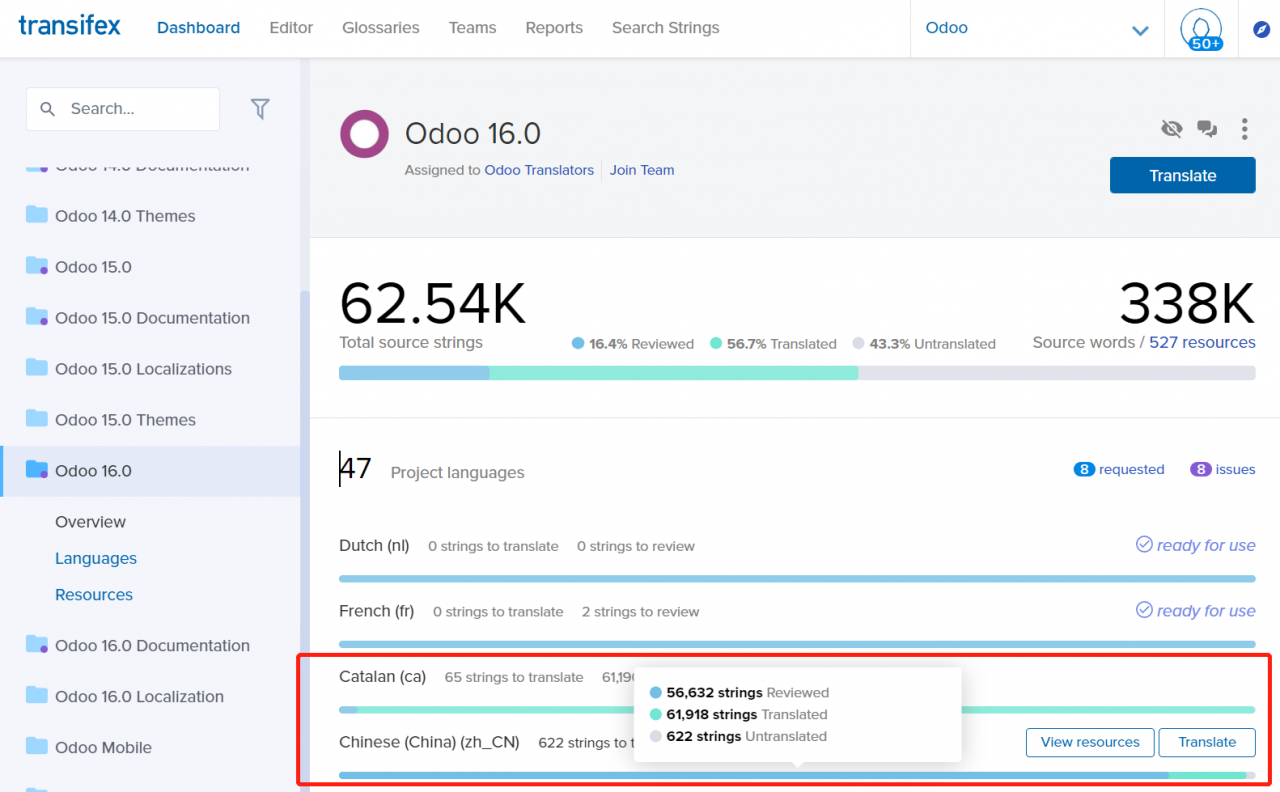Image resolution: width=1280 pixels, height=792 pixels.
Task: Click the notifications bell showing 50+
Action: 1201,28
